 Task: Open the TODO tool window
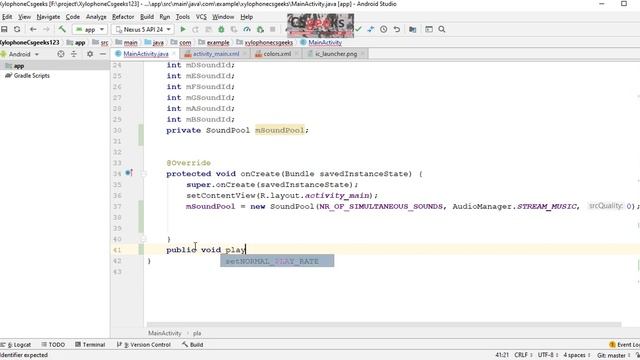[x=53, y=345]
